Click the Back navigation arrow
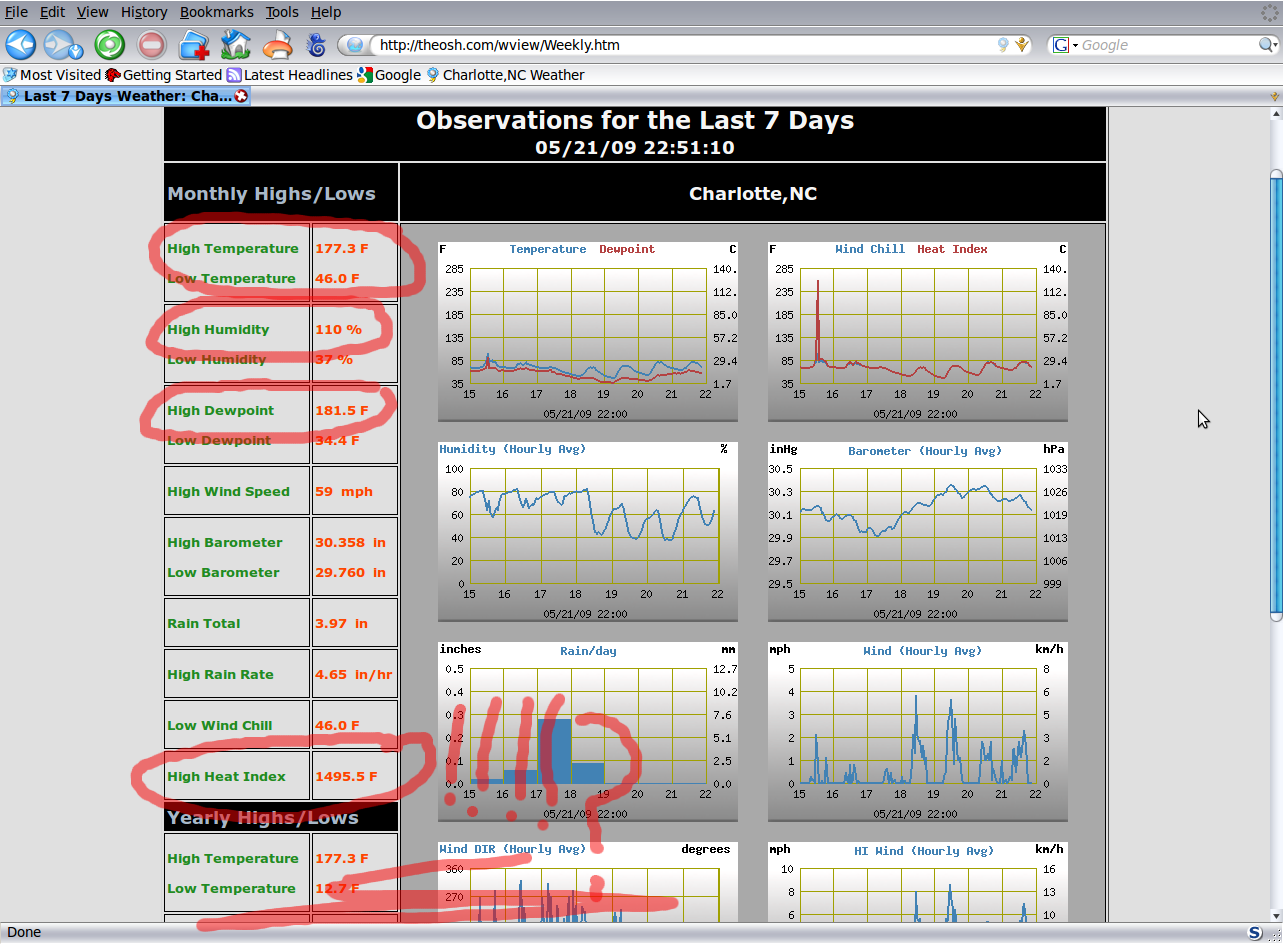The width and height of the screenshot is (1283, 944). click(x=21, y=45)
